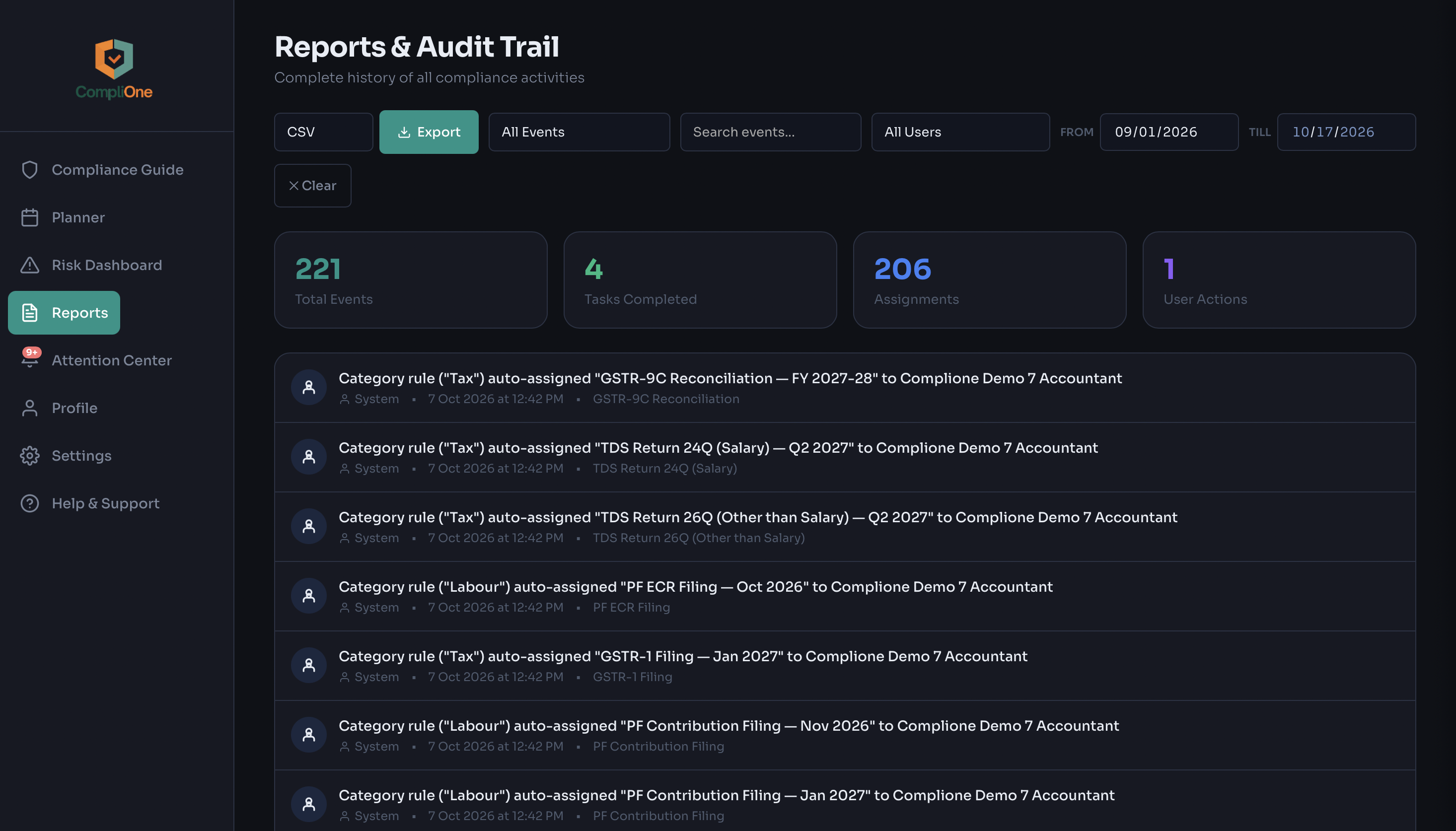Click the avatar icon on the PF Contribution Nov 2026 event
Image resolution: width=1456 pixels, height=831 pixels.
coord(309,735)
